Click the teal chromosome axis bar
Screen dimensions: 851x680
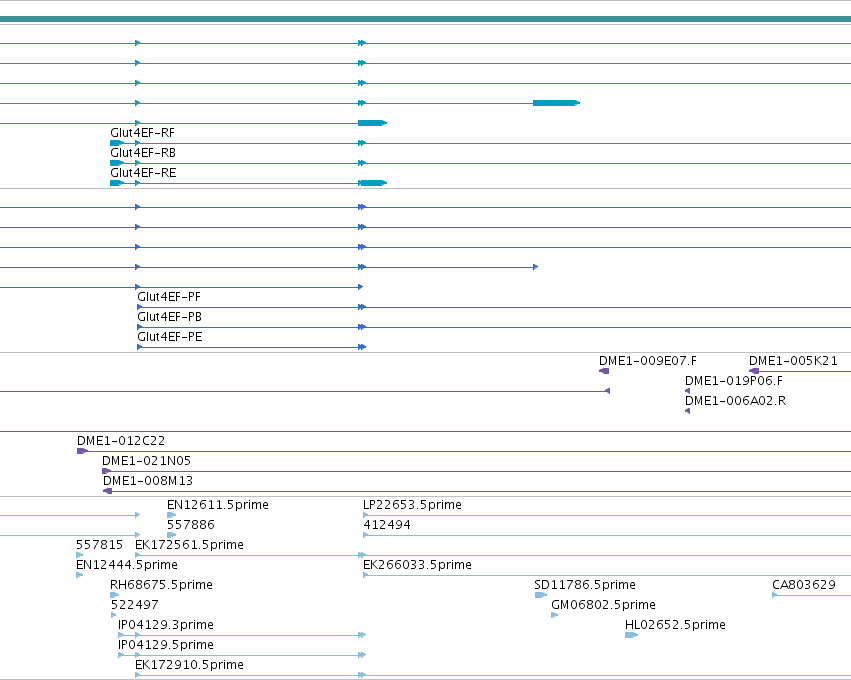click(426, 20)
